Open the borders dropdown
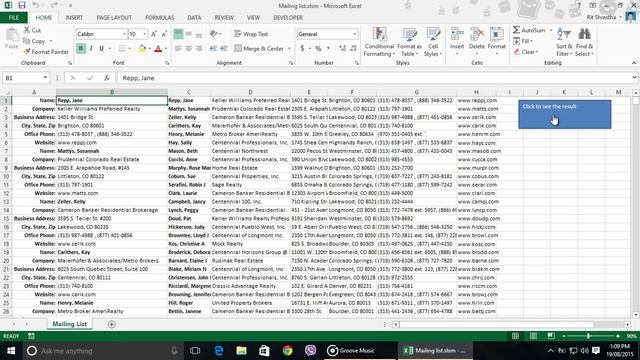Screen dimensions: 640x360 pos(130,49)
